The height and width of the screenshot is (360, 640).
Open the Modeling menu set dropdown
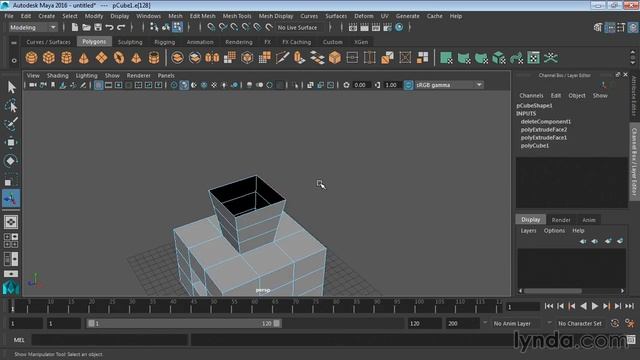click(x=33, y=27)
